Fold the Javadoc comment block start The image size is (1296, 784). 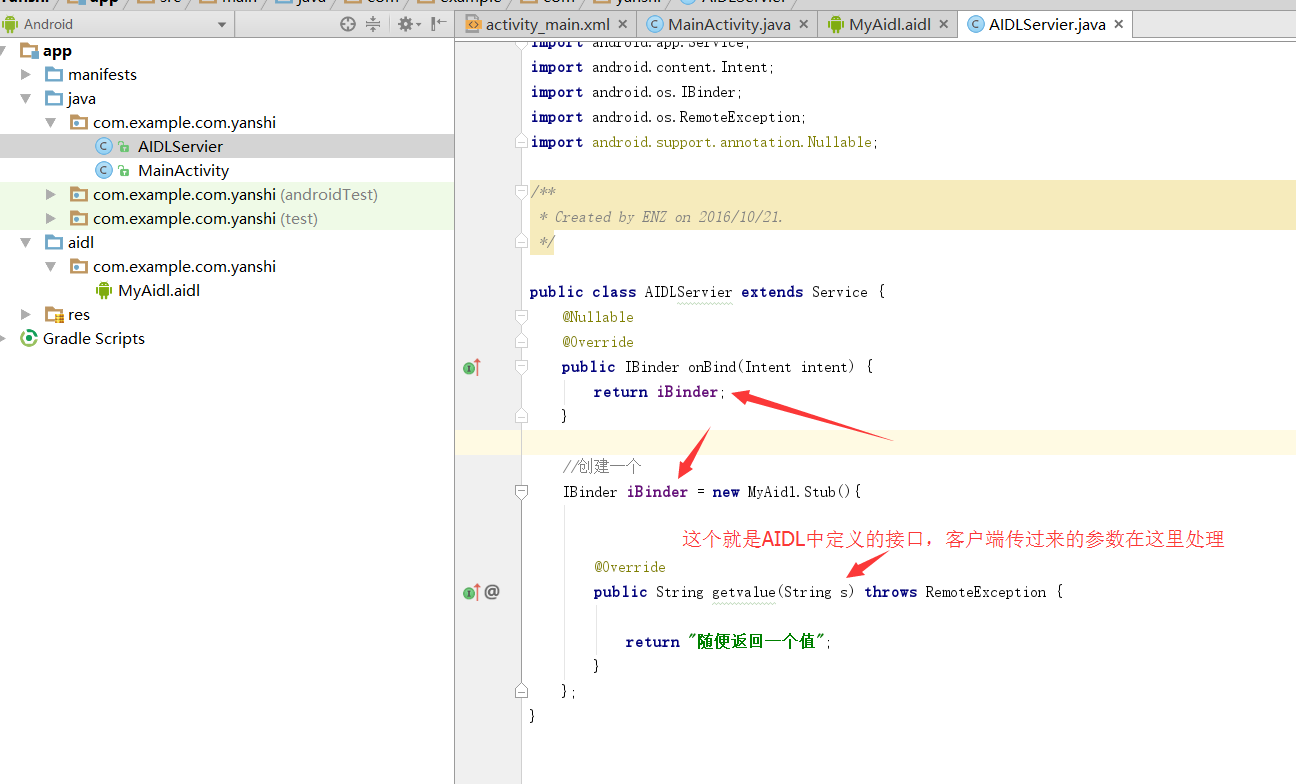521,192
